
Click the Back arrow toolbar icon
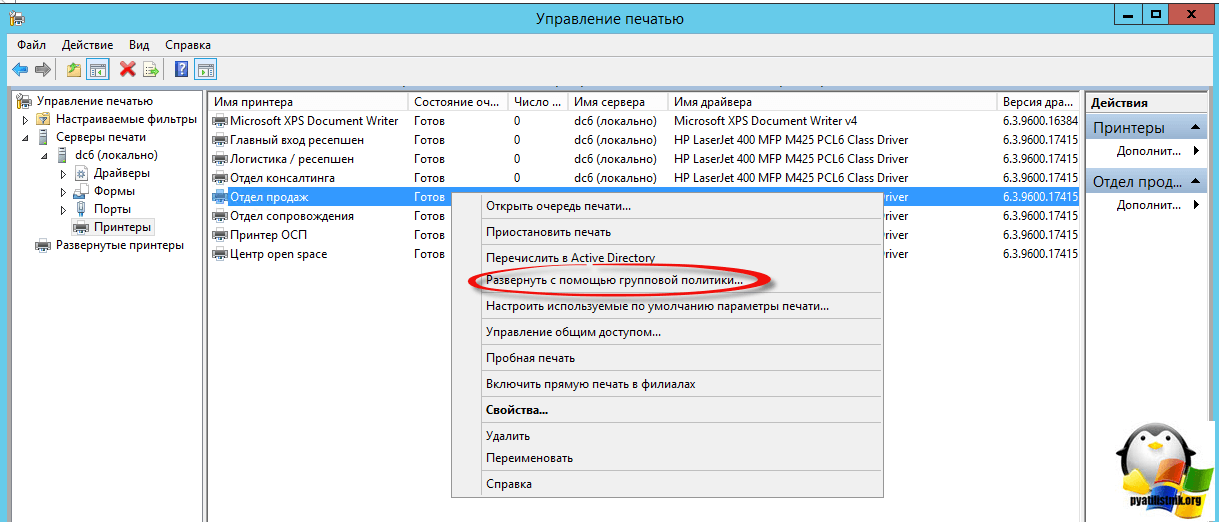tap(19, 70)
